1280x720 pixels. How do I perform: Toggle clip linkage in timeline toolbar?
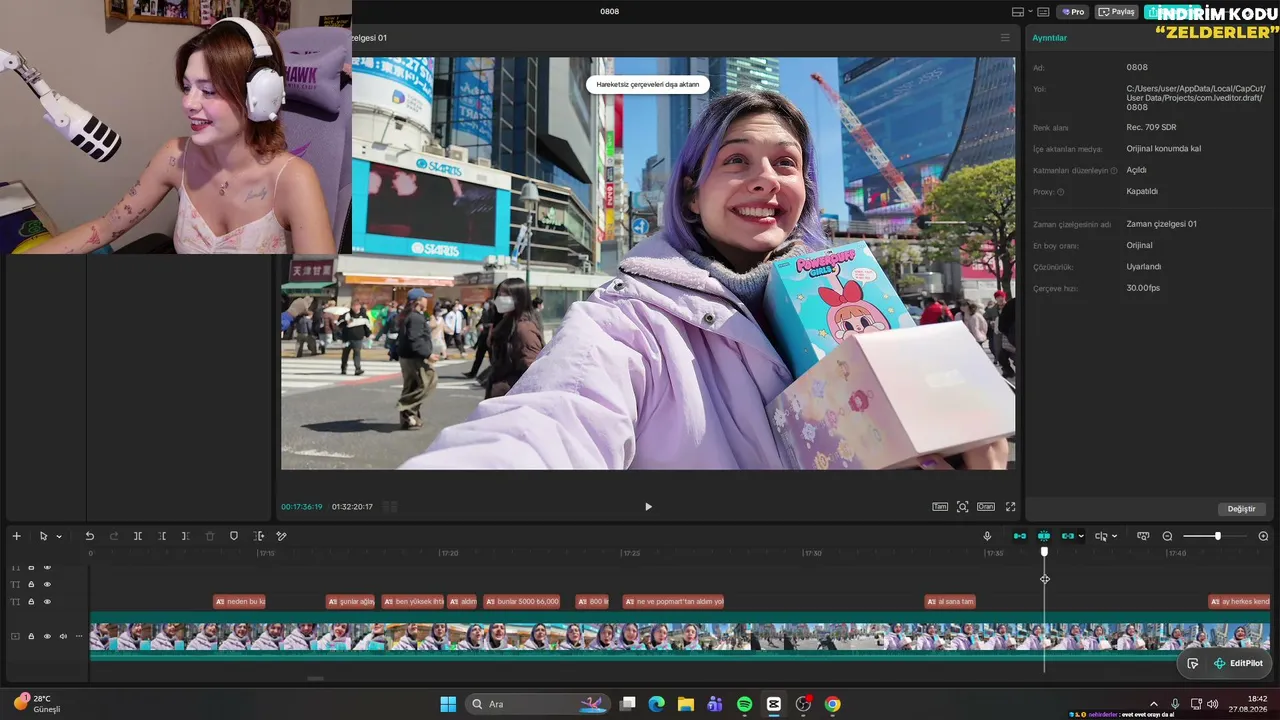tap(1068, 536)
